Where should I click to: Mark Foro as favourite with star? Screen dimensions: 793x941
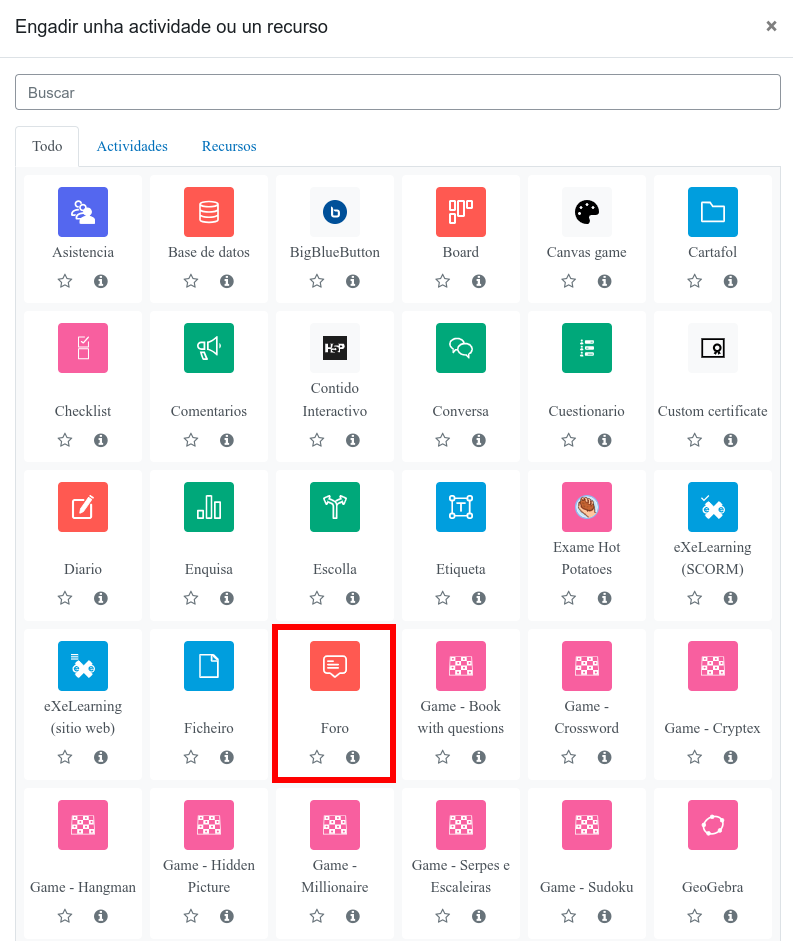[317, 757]
